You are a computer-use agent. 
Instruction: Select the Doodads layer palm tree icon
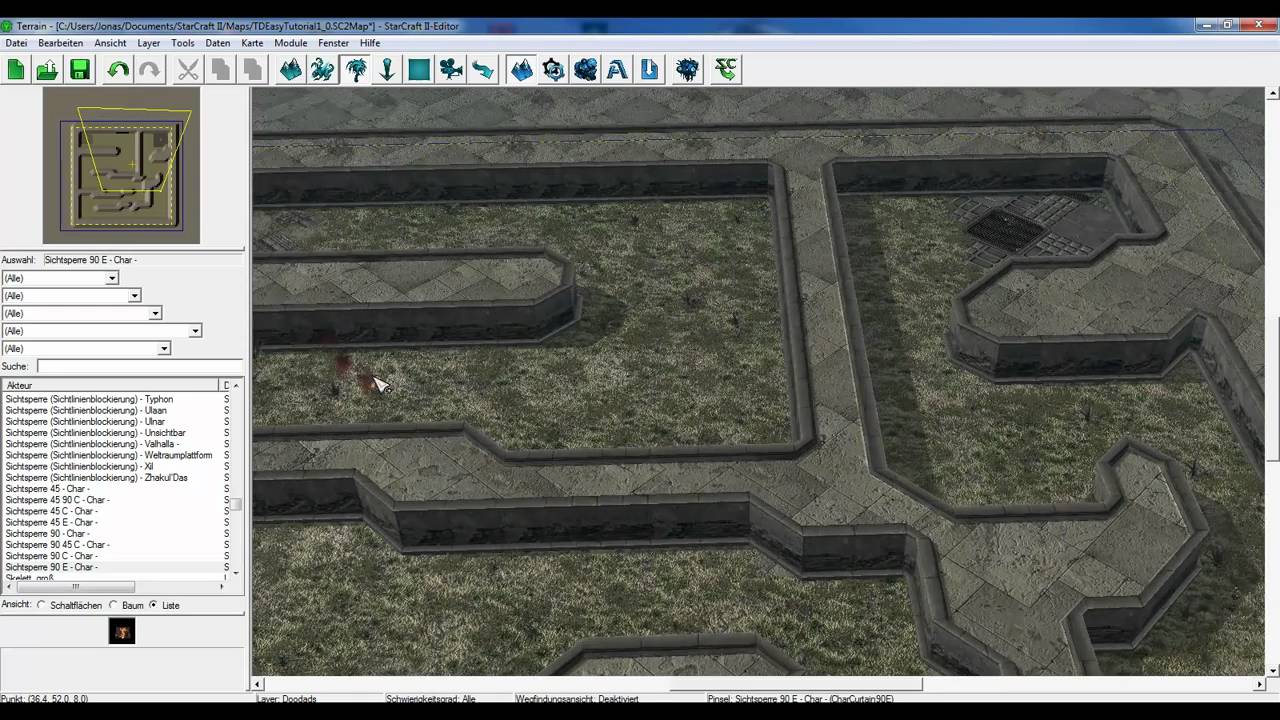(x=355, y=69)
